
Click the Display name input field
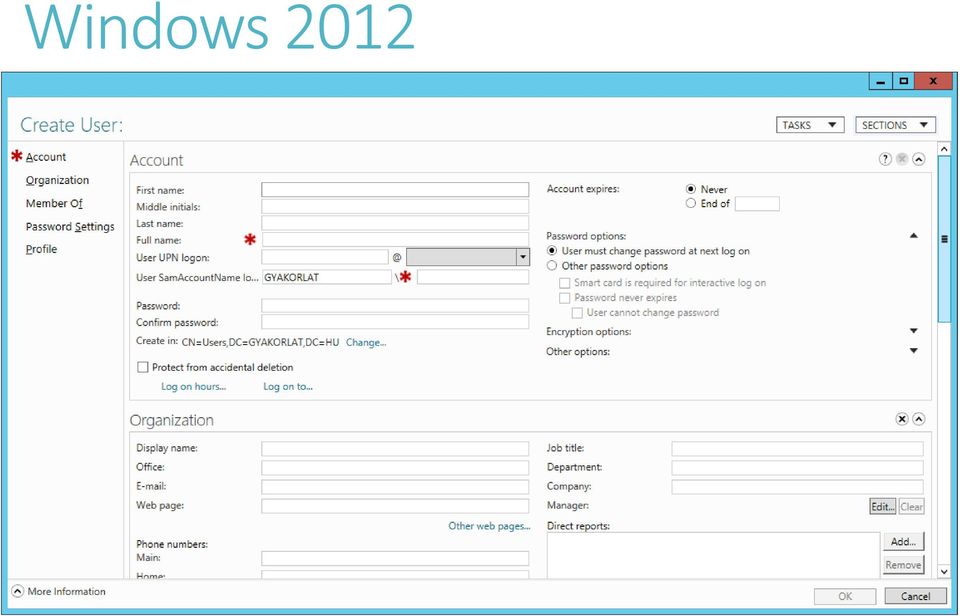pos(395,448)
